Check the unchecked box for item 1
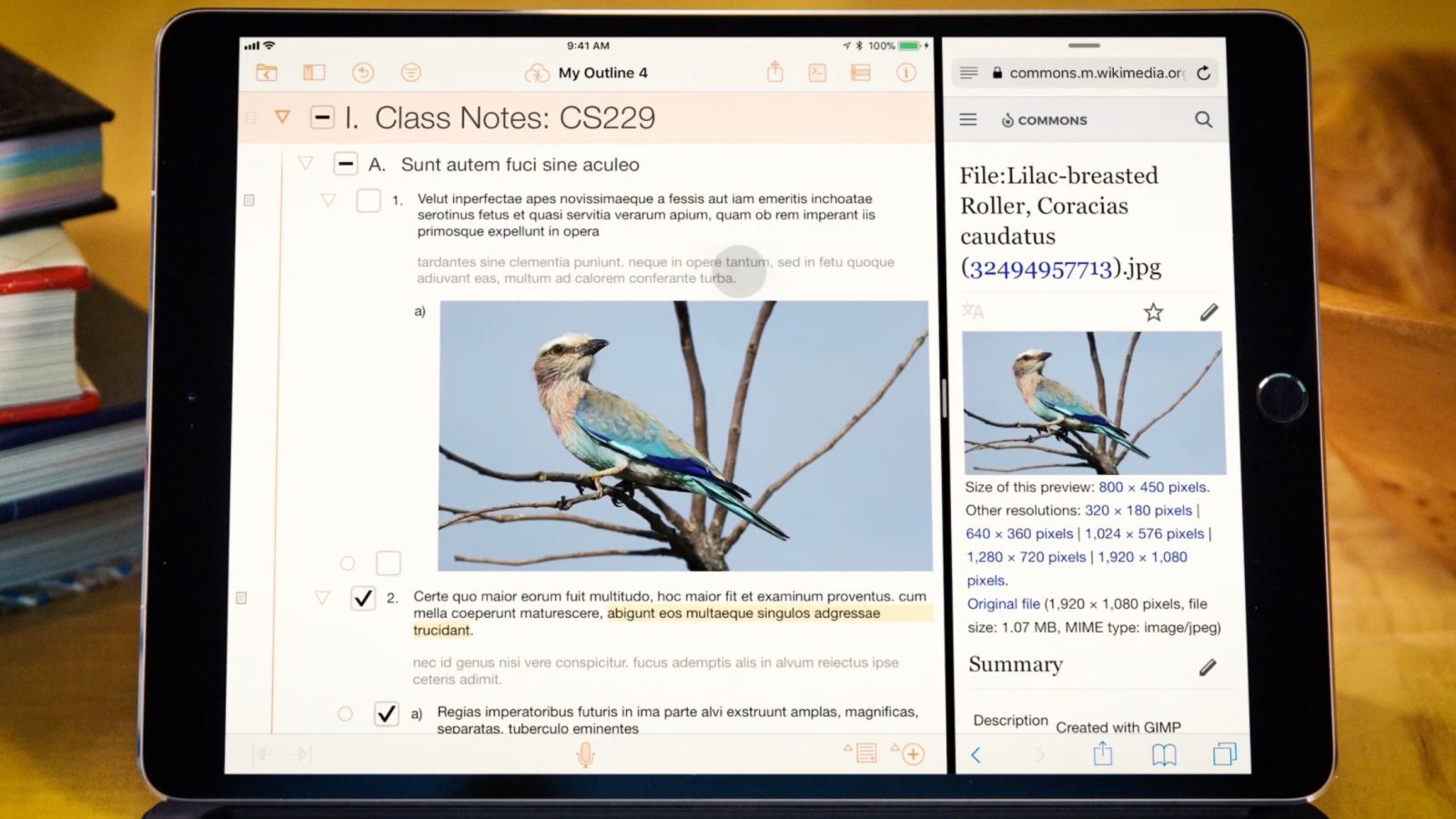This screenshot has width=1456, height=819. [369, 200]
